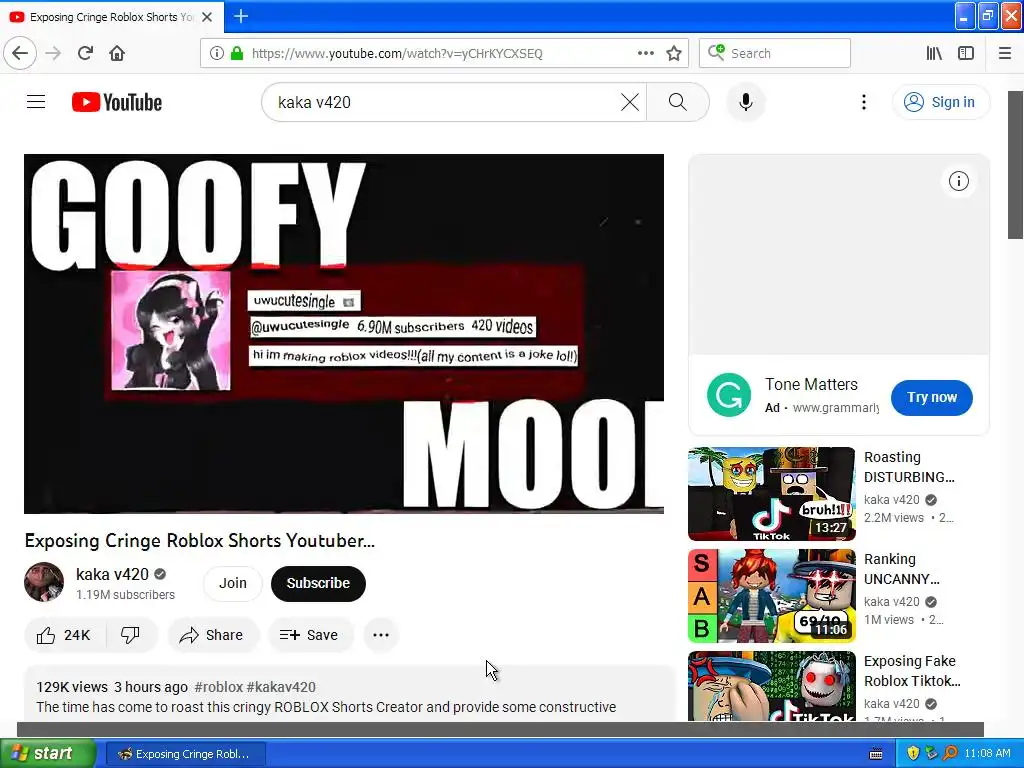The image size is (1024, 768).
Task: Click Grammarly logo in Tone Matters ad
Action: (729, 394)
